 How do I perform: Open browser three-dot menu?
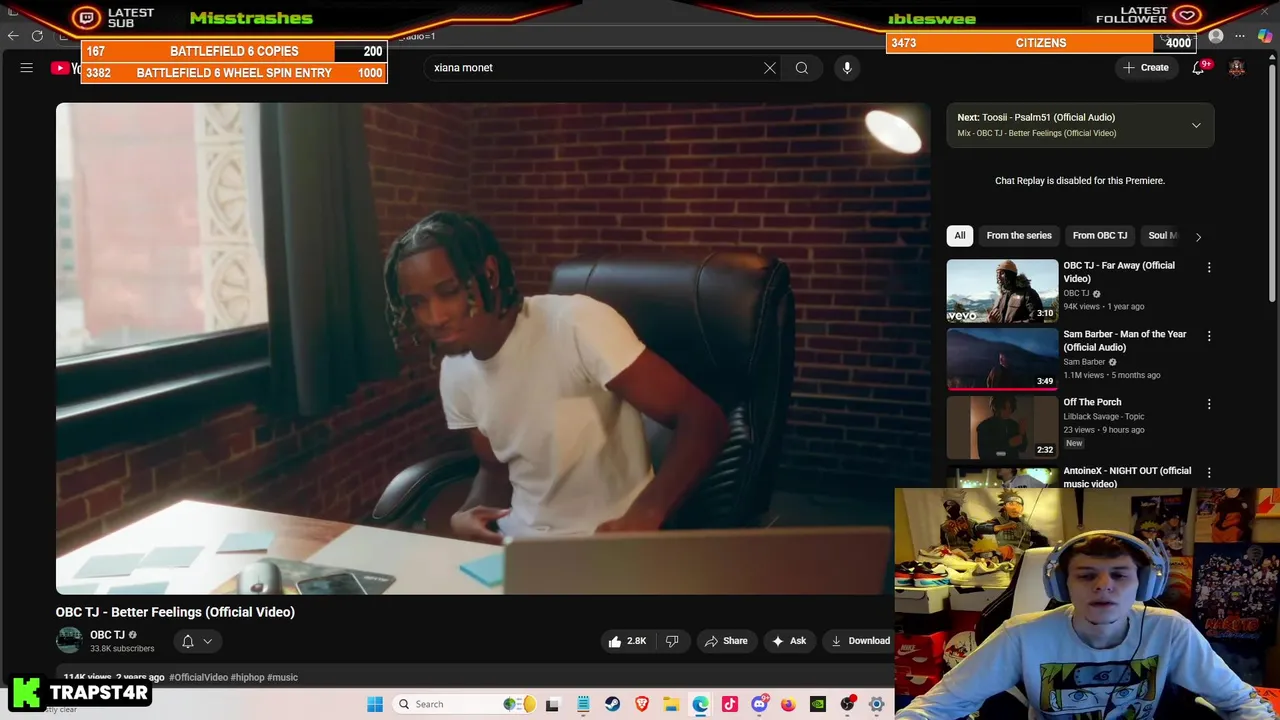pos(1240,36)
